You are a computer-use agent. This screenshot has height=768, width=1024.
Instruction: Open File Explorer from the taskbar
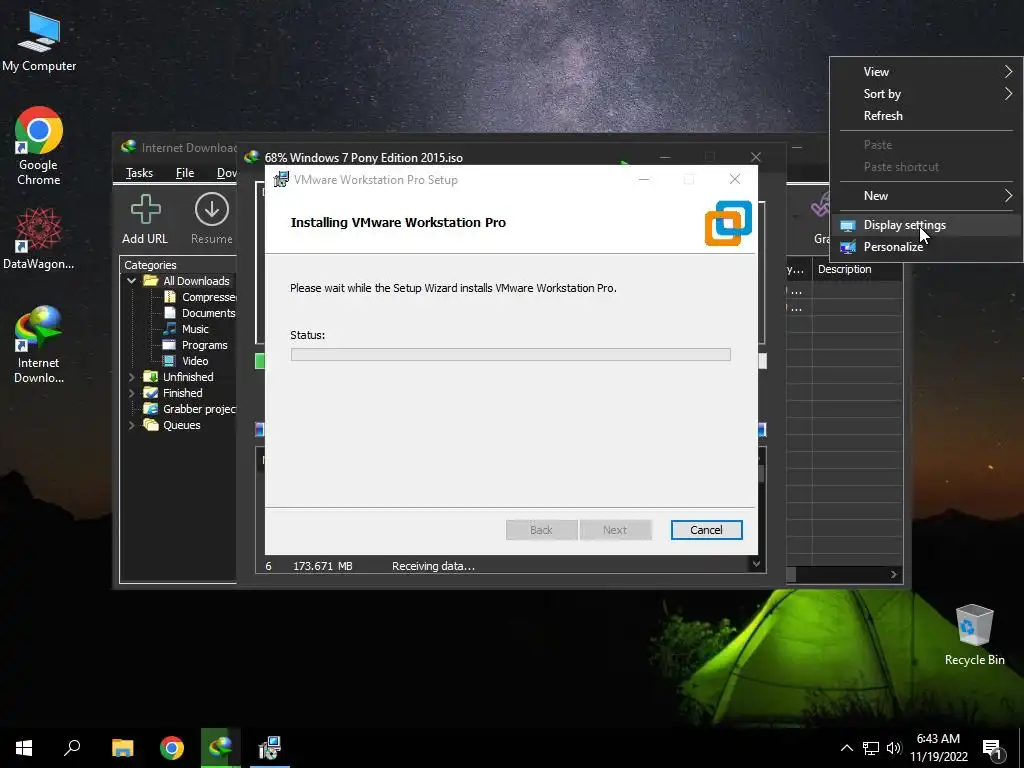pyautogui.click(x=122, y=748)
